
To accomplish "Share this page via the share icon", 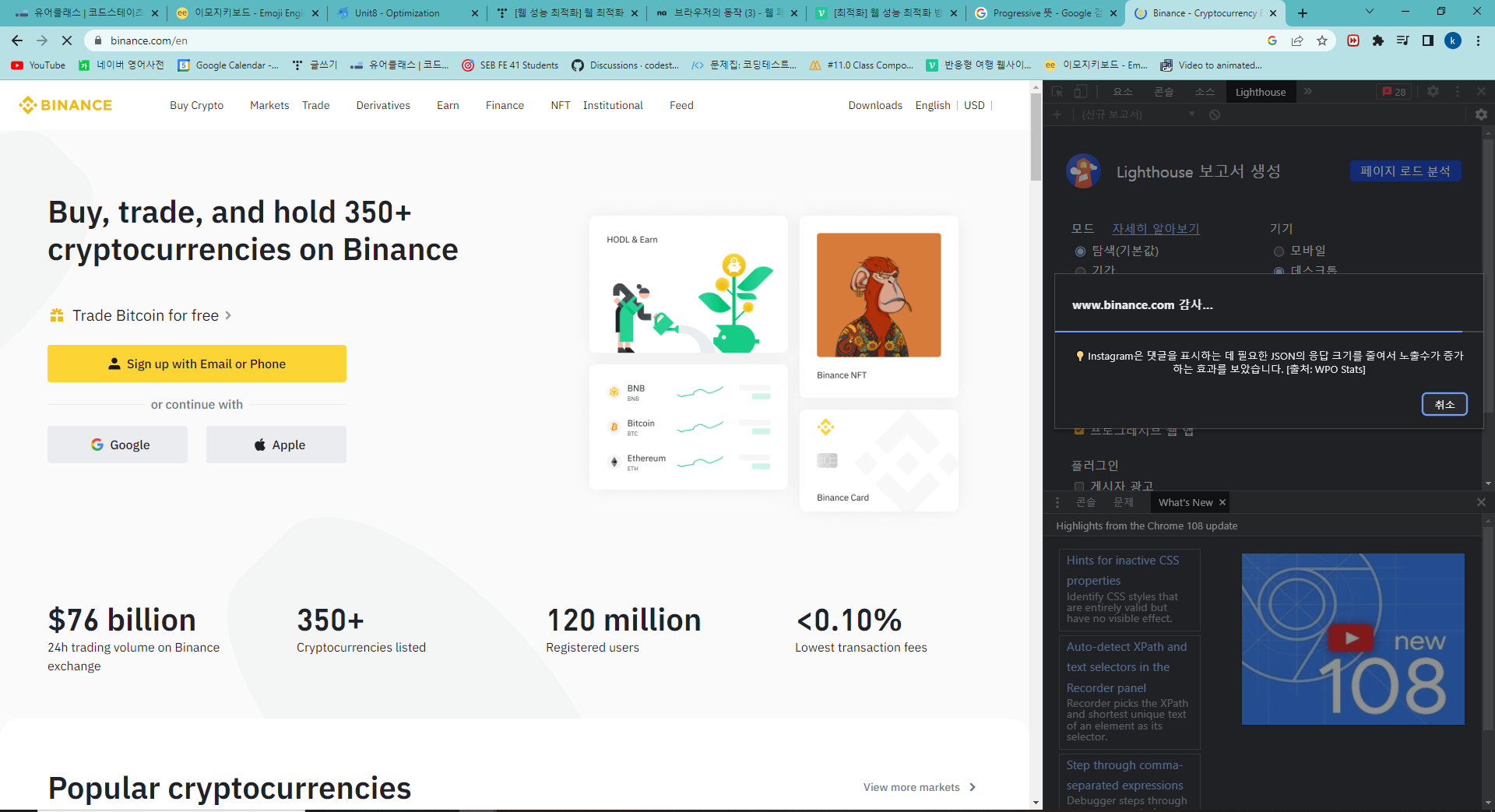I will click(1297, 40).
